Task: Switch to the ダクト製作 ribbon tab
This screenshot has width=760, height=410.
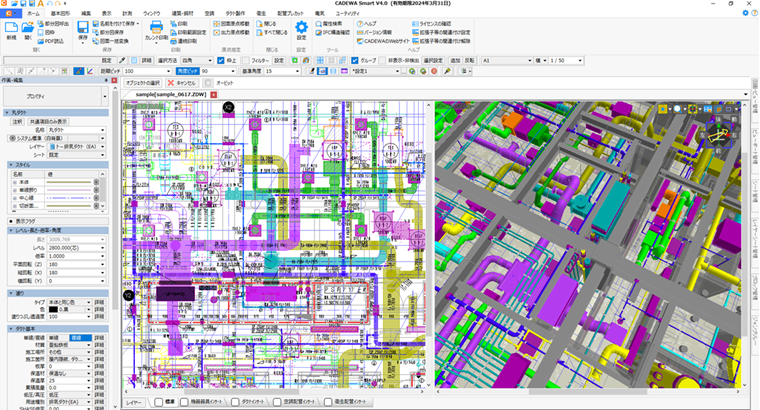Action: 234,12
